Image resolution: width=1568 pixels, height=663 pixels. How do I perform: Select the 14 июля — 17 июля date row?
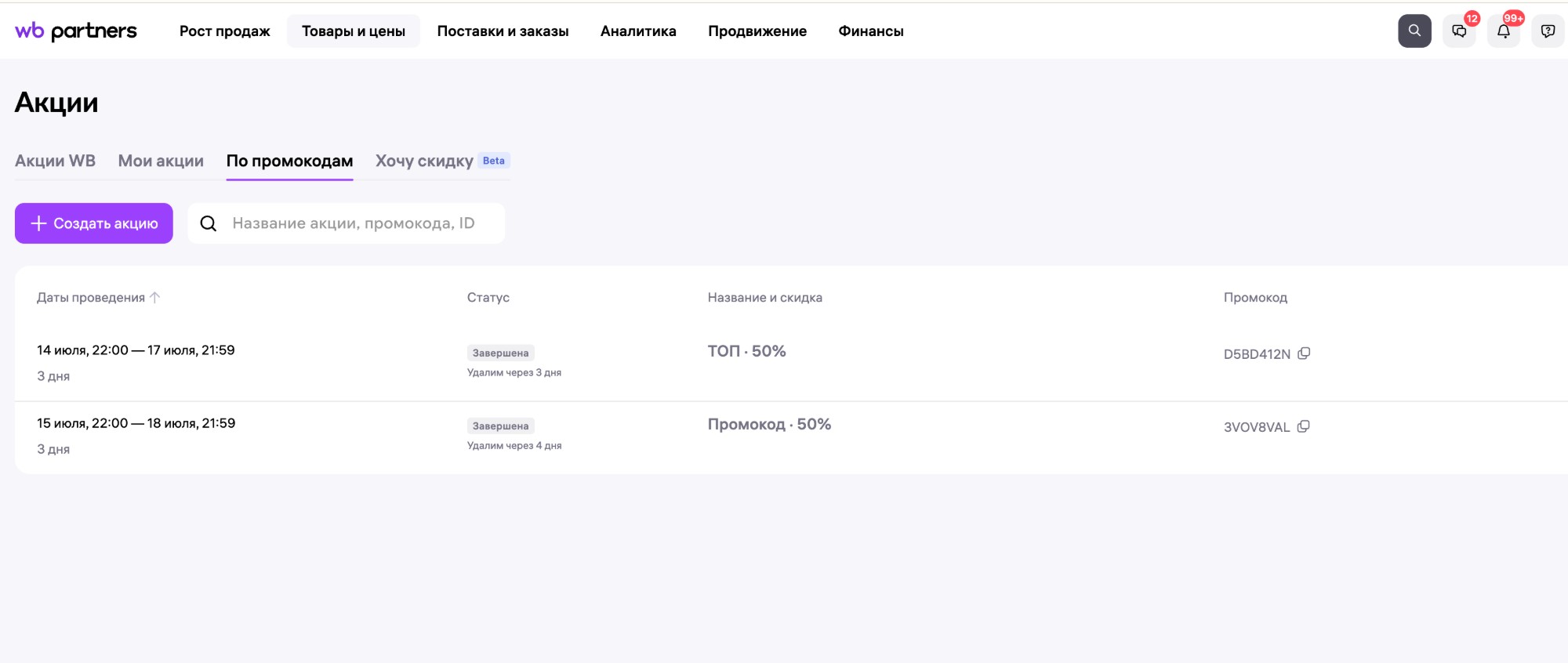click(x=136, y=350)
